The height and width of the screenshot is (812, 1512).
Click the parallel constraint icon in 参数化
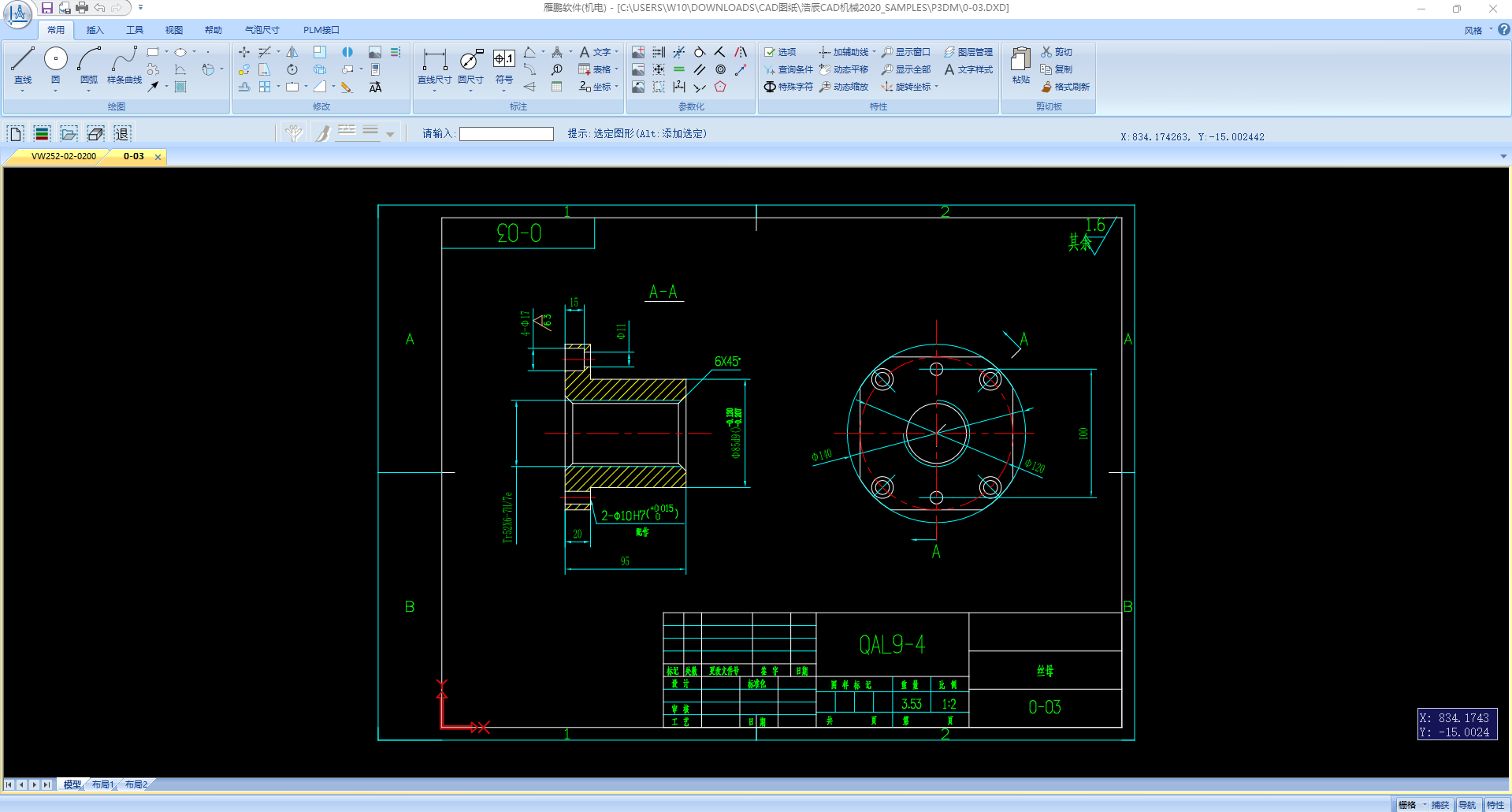(x=700, y=69)
